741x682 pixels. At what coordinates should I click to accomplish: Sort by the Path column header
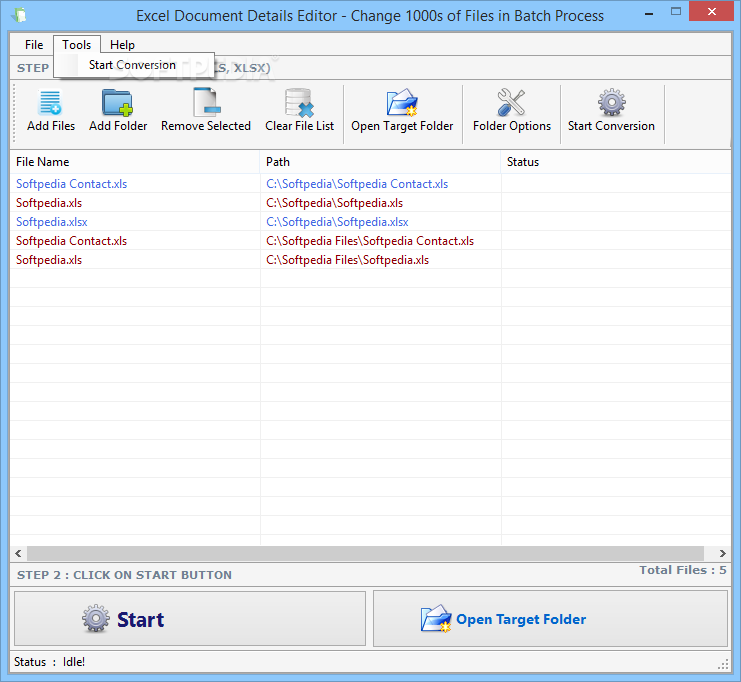(x=380, y=162)
